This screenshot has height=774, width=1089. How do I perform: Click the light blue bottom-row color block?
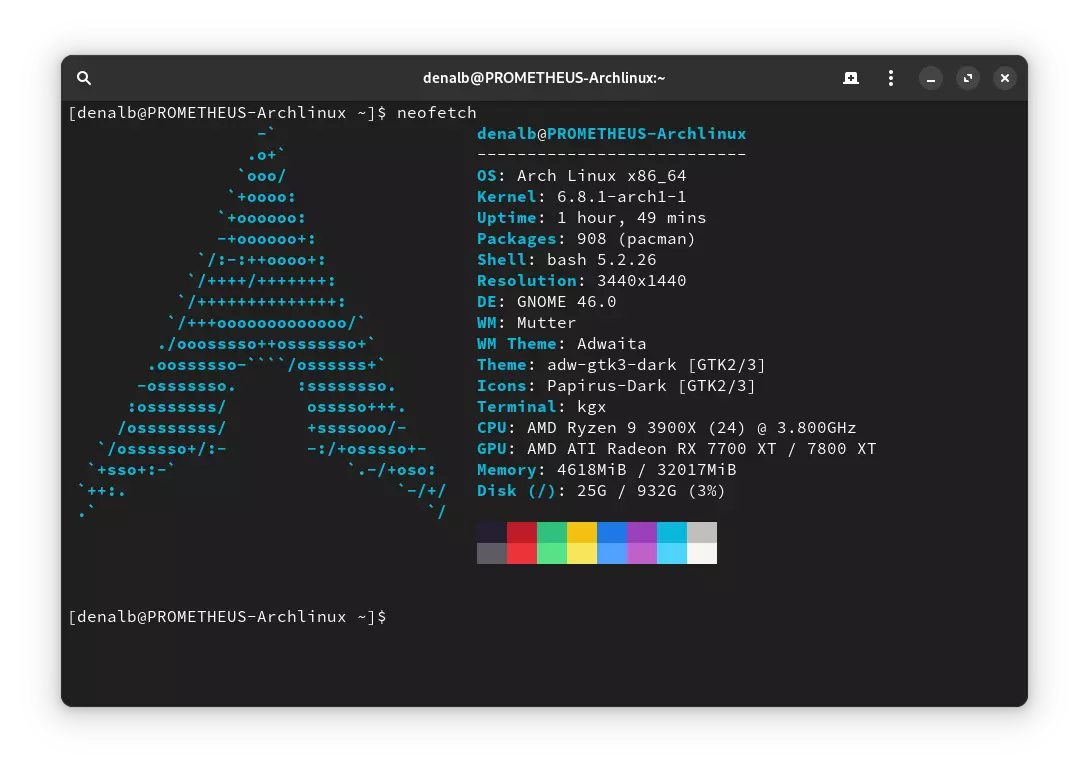pos(612,553)
